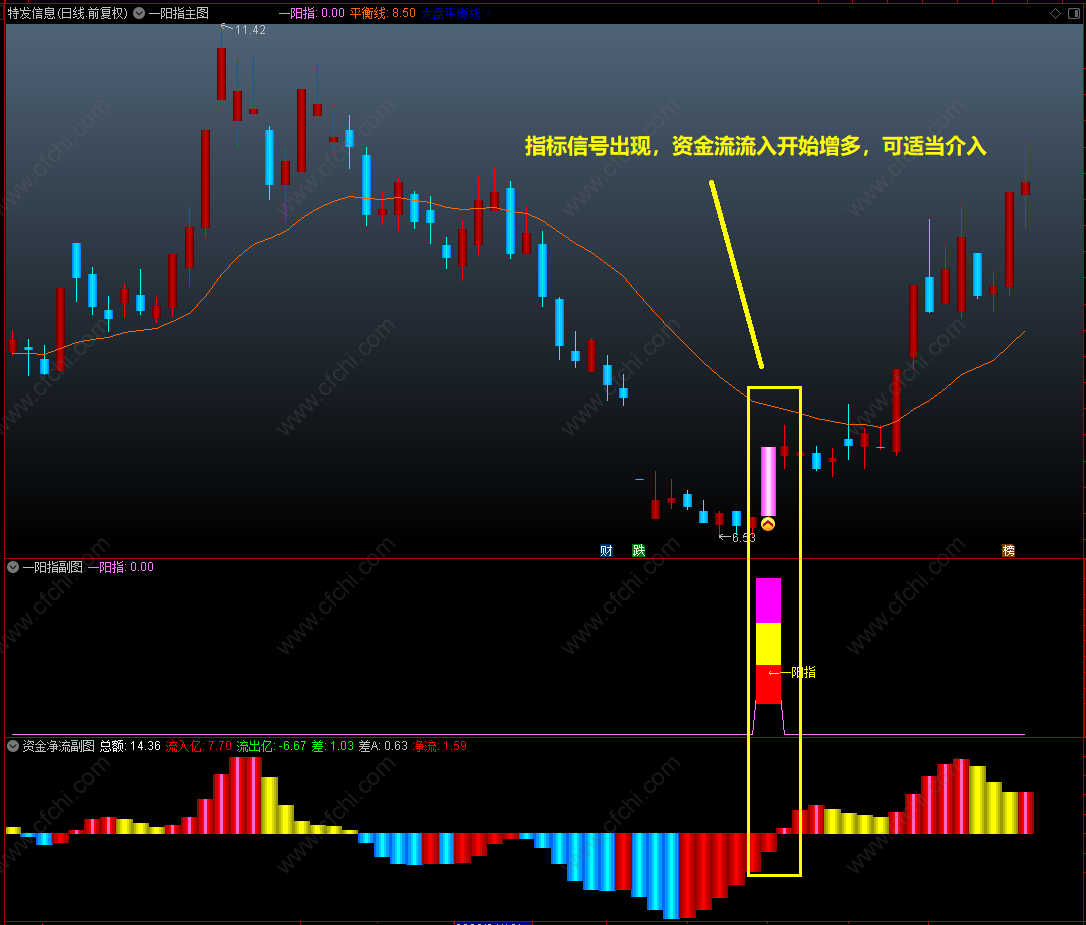The width and height of the screenshot is (1086, 925).
Task: Click the 一阳指: 0.00 value in main chart header
Action: click(x=311, y=13)
